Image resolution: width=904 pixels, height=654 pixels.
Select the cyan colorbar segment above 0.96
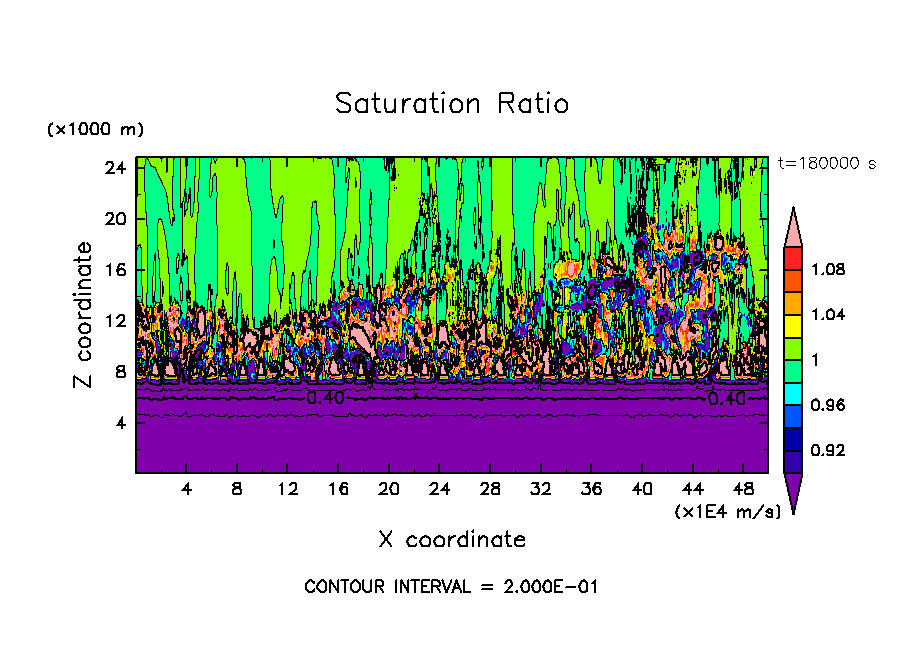792,394
